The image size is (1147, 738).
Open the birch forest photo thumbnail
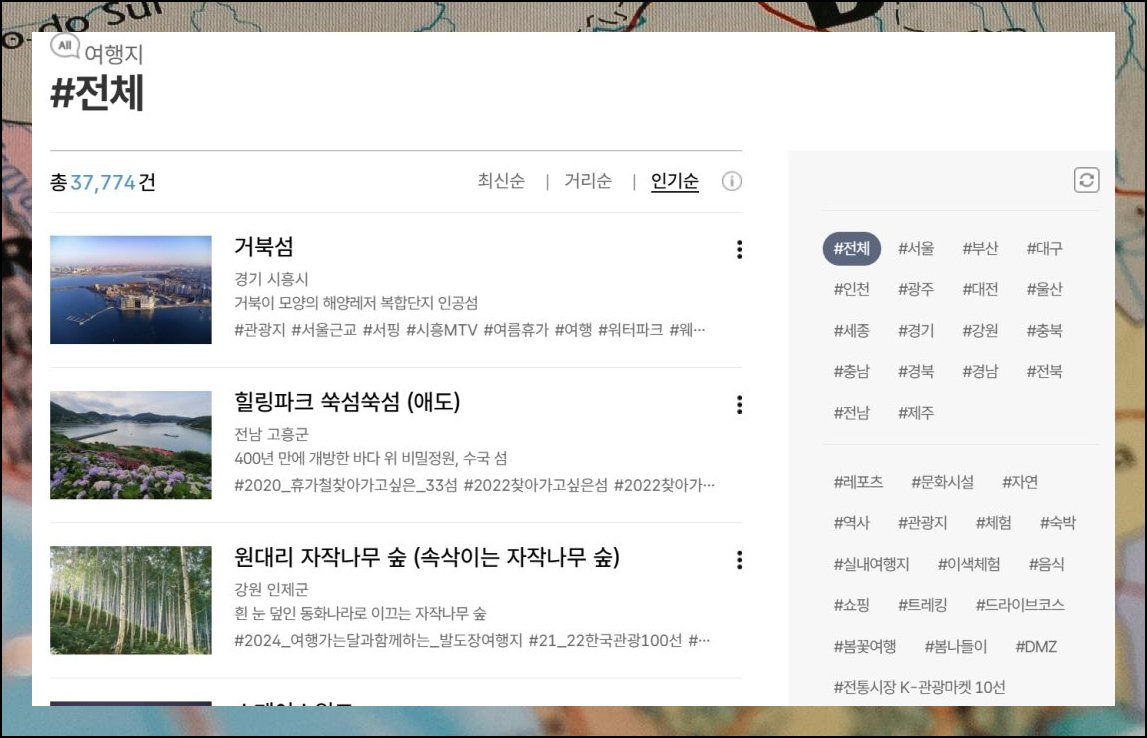tap(131, 600)
